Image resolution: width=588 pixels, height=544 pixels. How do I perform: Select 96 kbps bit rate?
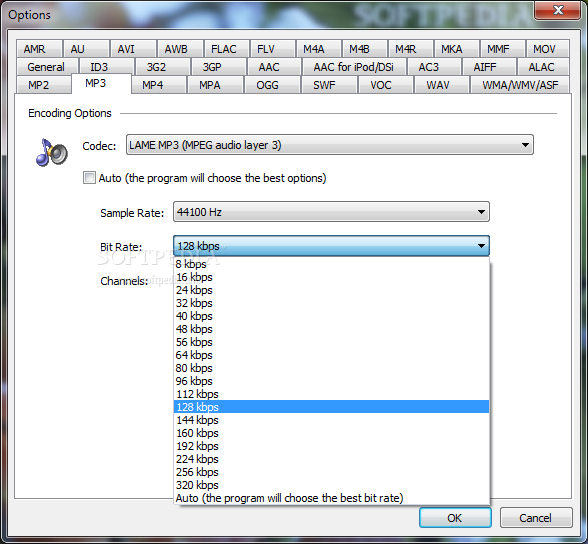click(332, 381)
